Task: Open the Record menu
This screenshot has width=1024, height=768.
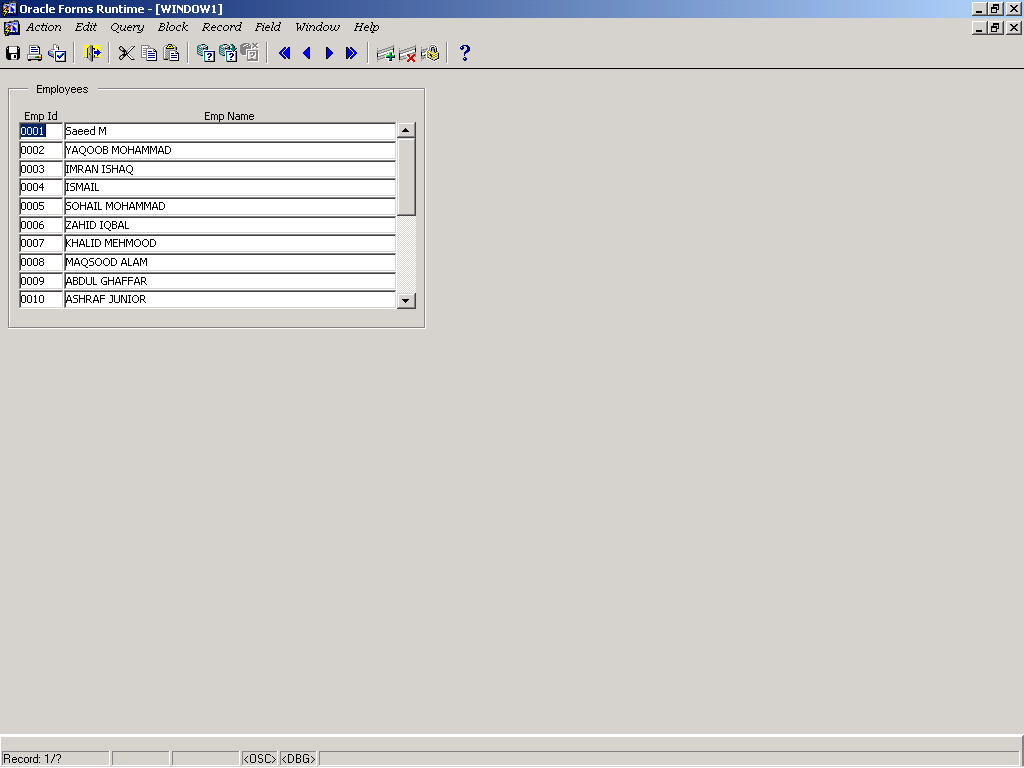Action: pos(221,27)
